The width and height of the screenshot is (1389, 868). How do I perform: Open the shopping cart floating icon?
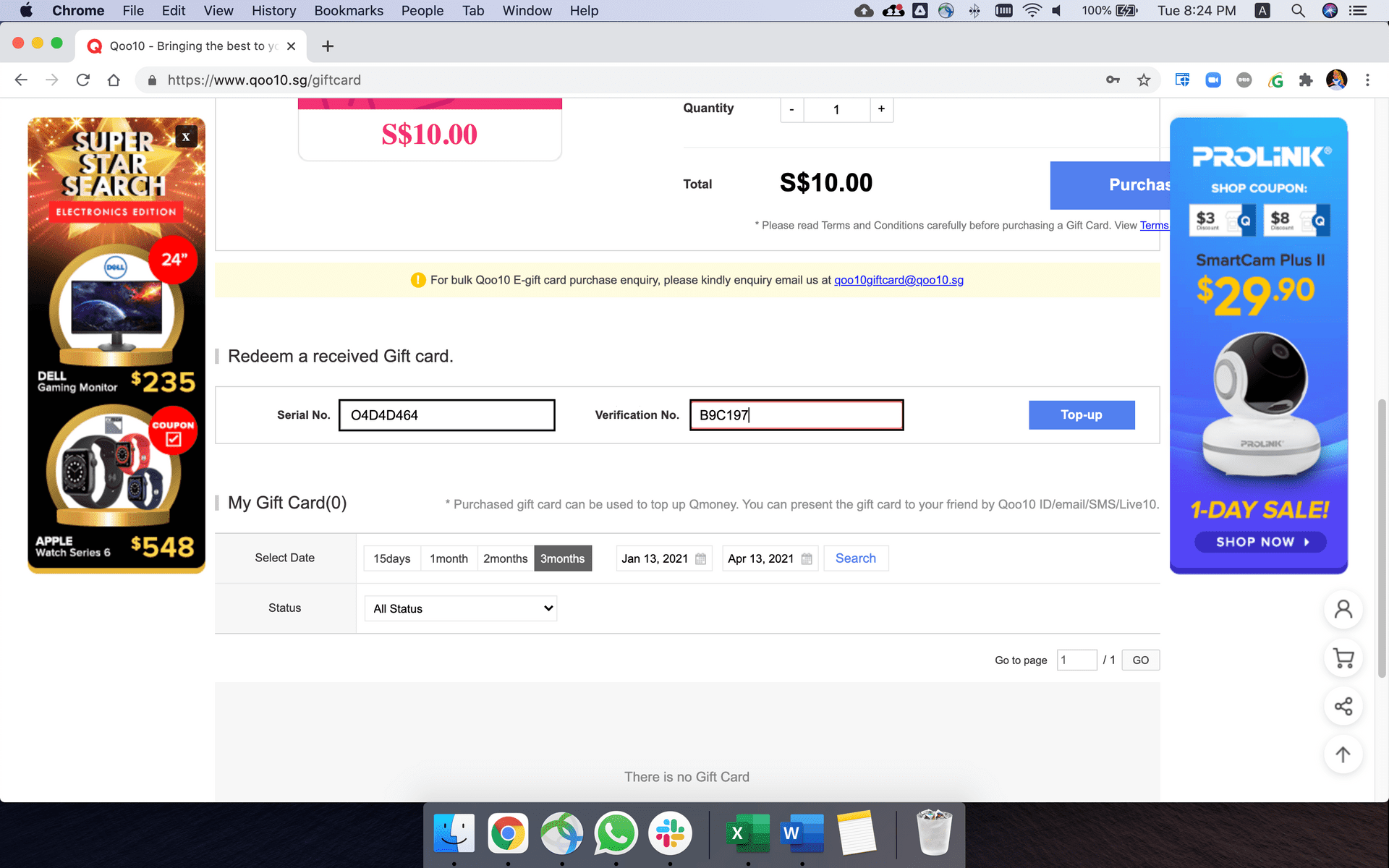[x=1343, y=658]
